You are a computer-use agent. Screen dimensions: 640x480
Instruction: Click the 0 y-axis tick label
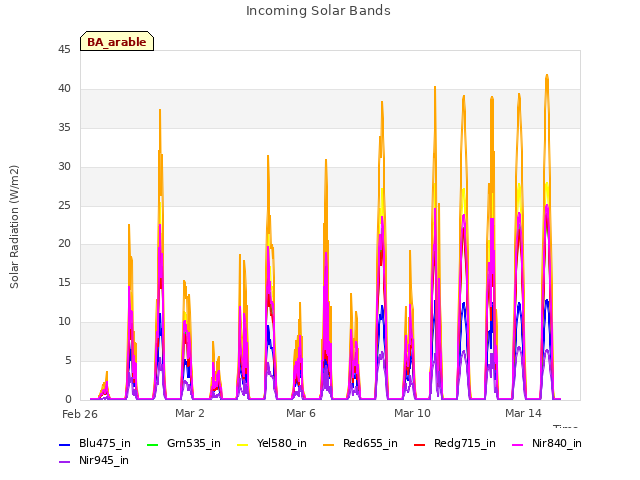(68, 399)
